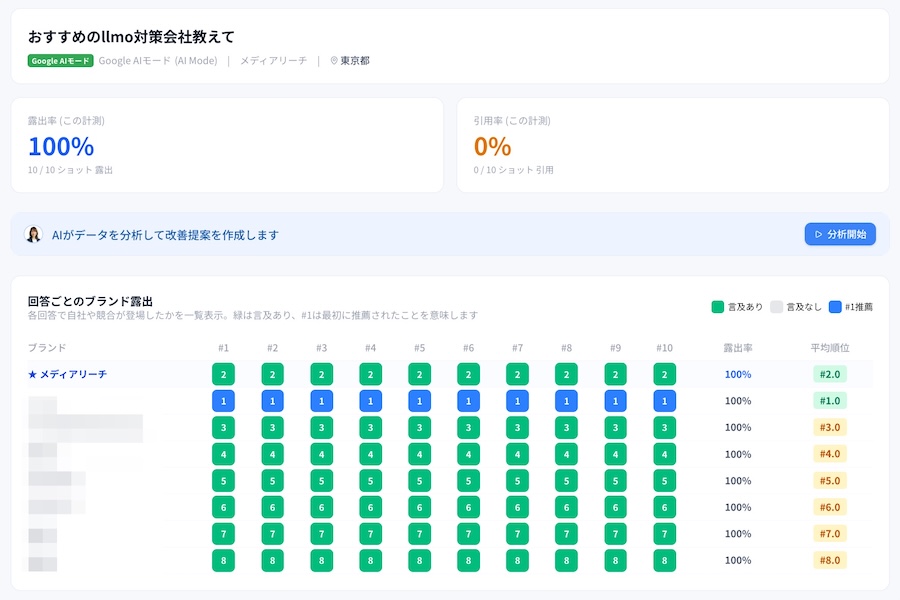
Task: Click the star icon beside メディアリーチ
Action: pos(32,374)
